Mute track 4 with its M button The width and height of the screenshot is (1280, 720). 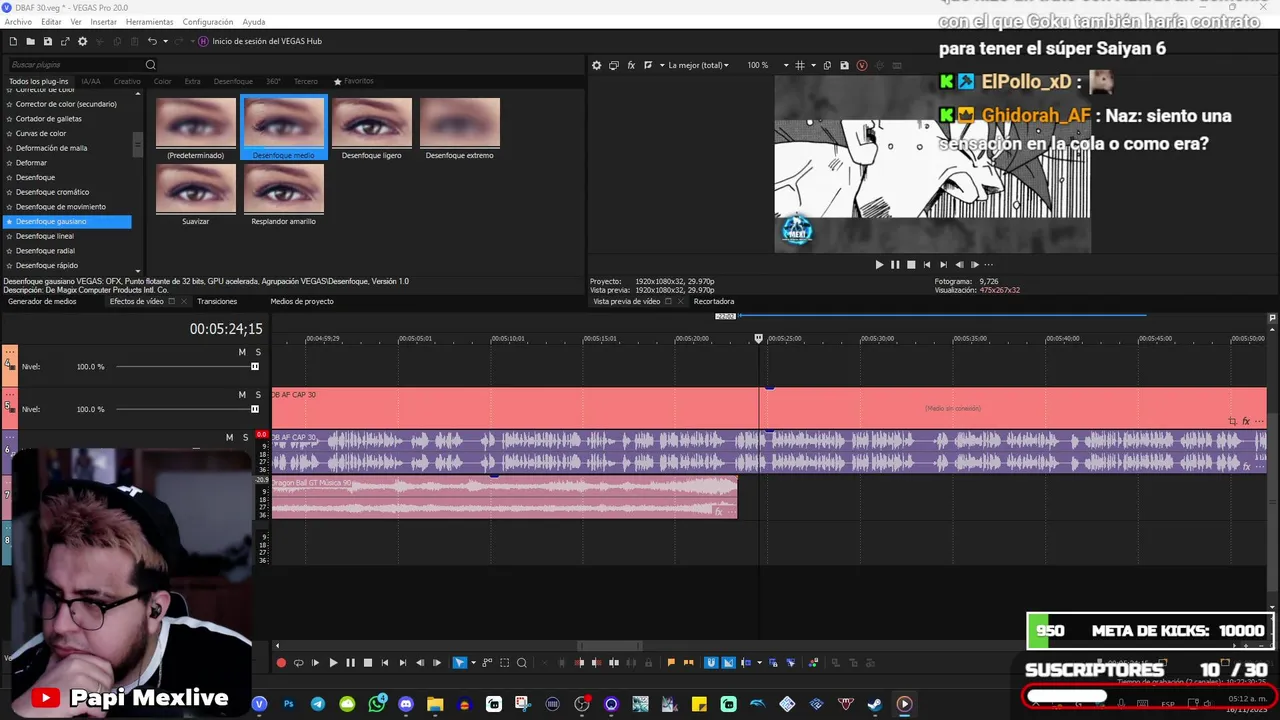coord(242,352)
